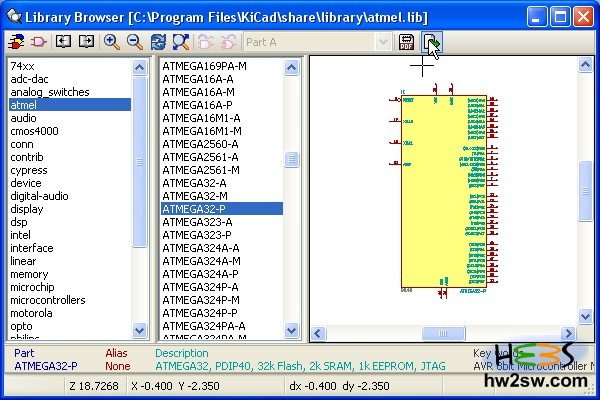The width and height of the screenshot is (600, 400).
Task: Zoom in on the component view
Action: point(111,42)
